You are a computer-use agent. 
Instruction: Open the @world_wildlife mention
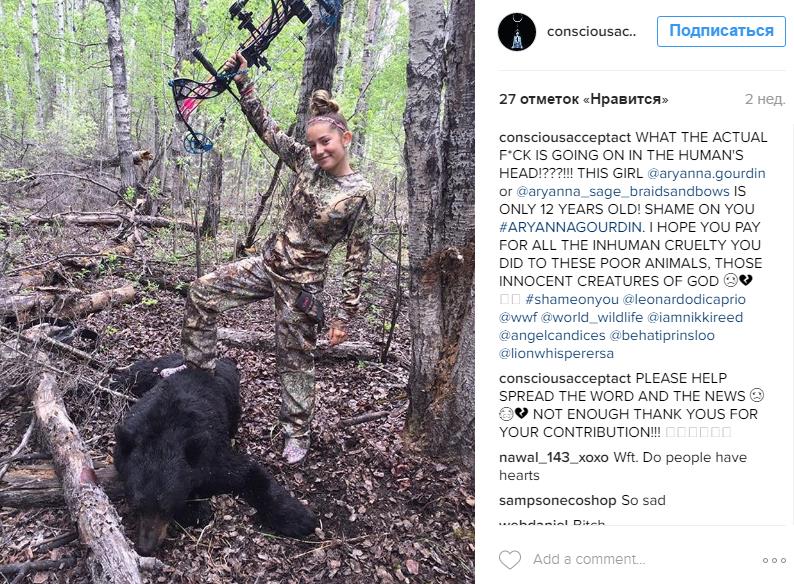point(591,318)
